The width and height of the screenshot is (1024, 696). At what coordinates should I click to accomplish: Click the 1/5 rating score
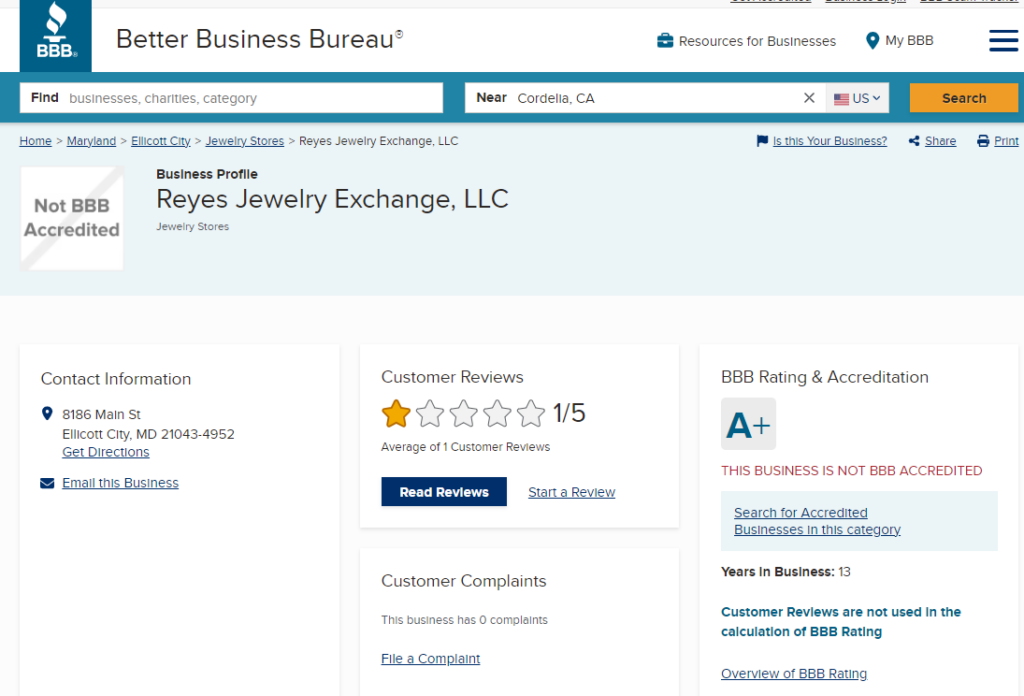pos(569,413)
